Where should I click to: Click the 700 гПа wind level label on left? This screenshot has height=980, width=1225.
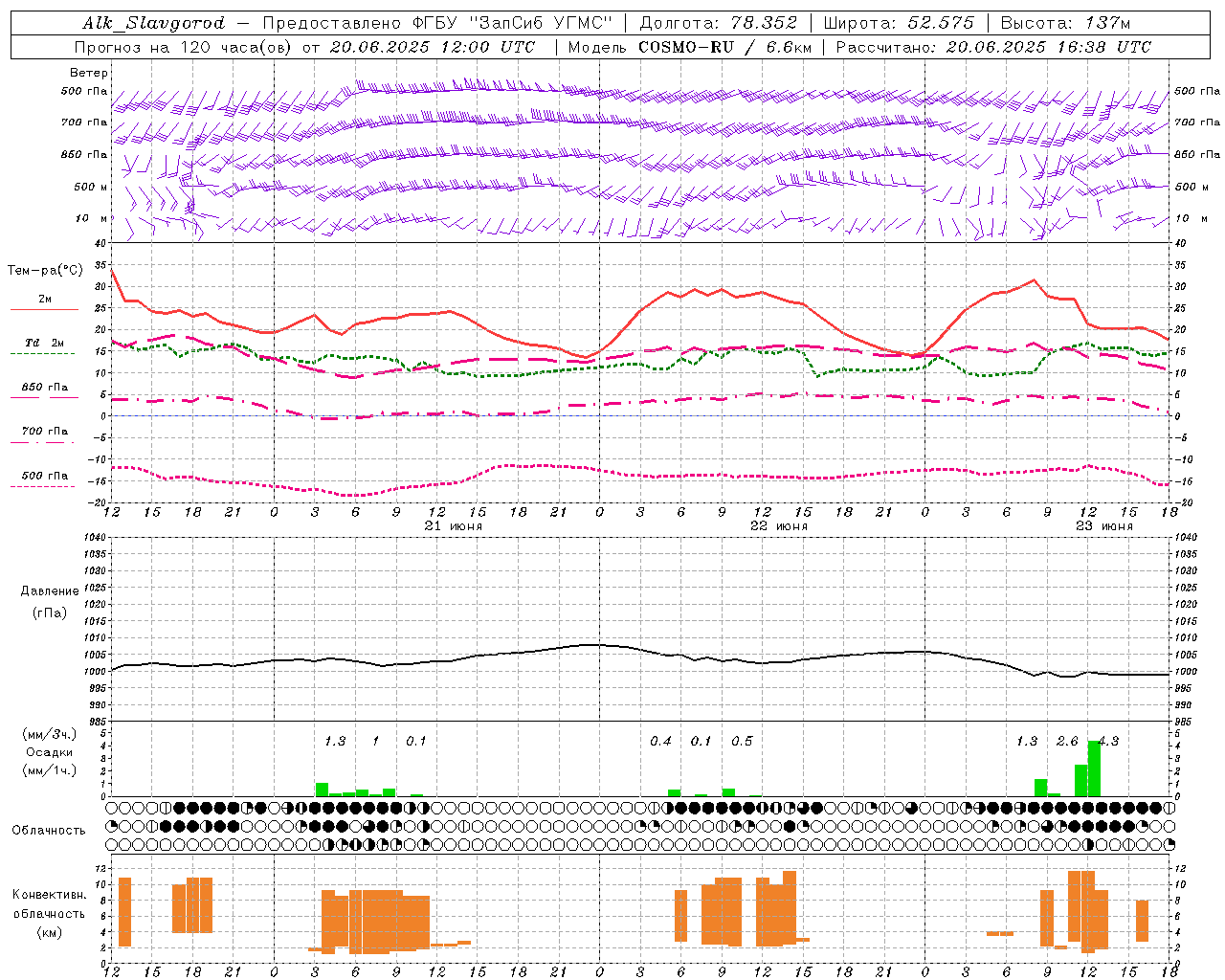[84, 122]
